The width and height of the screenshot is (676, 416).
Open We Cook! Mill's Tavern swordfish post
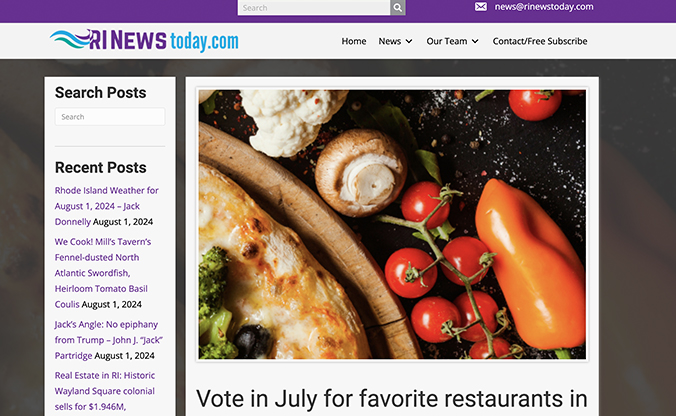click(103, 273)
